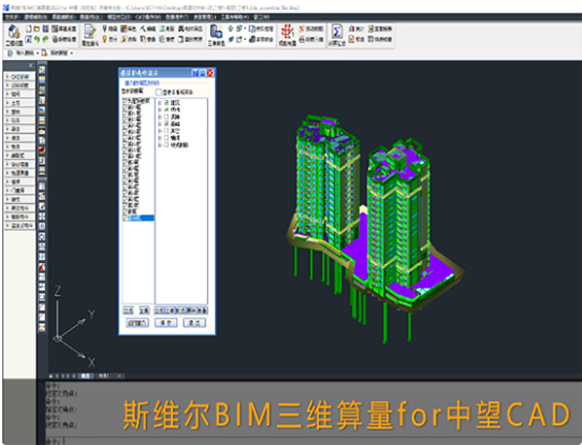Click the green undo arrow in toolbar
582x445 pixels.
tap(37, 39)
